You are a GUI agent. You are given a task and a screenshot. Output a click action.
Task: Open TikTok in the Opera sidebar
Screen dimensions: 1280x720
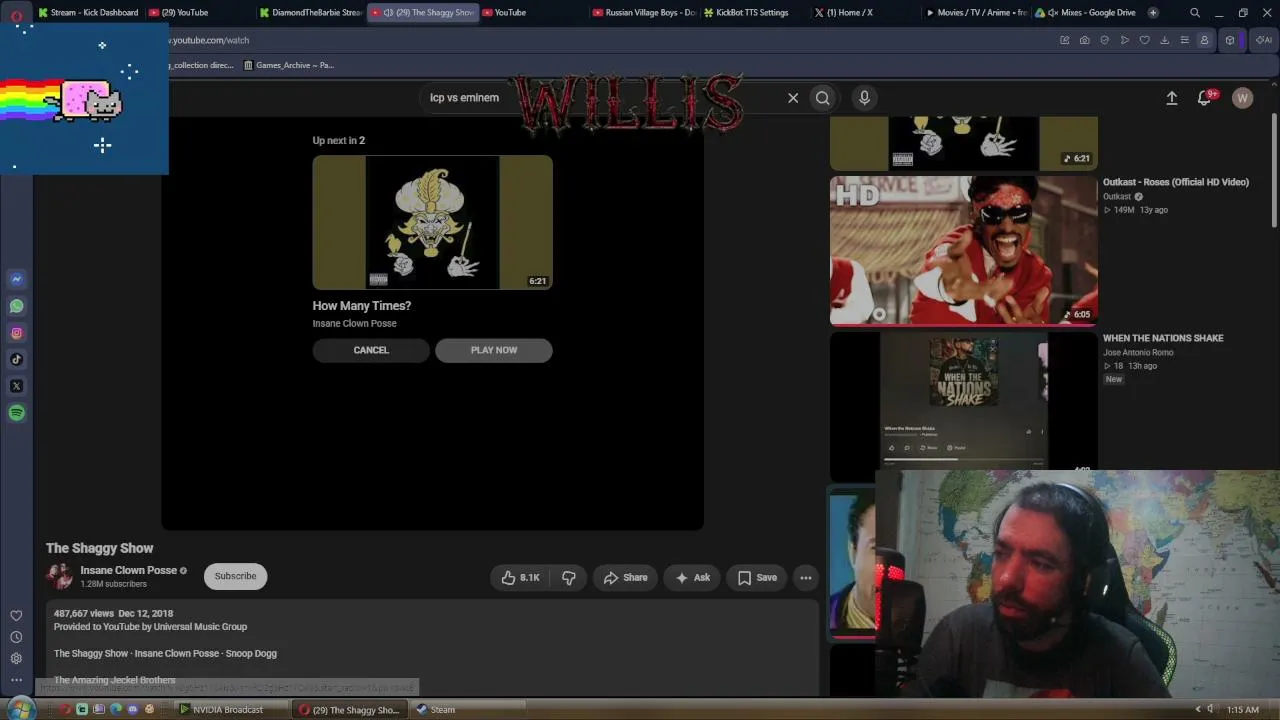pyautogui.click(x=16, y=360)
